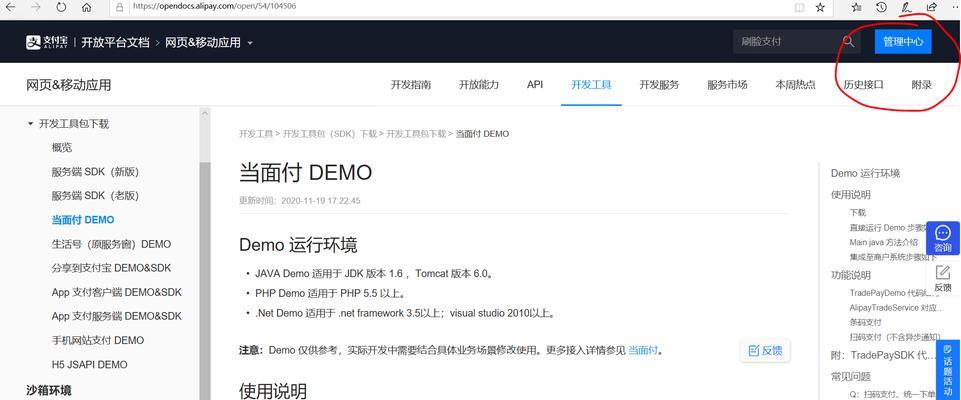The height and width of the screenshot is (400, 961).
Task: Open the 反馈 edit floating icon
Action: 943,278
